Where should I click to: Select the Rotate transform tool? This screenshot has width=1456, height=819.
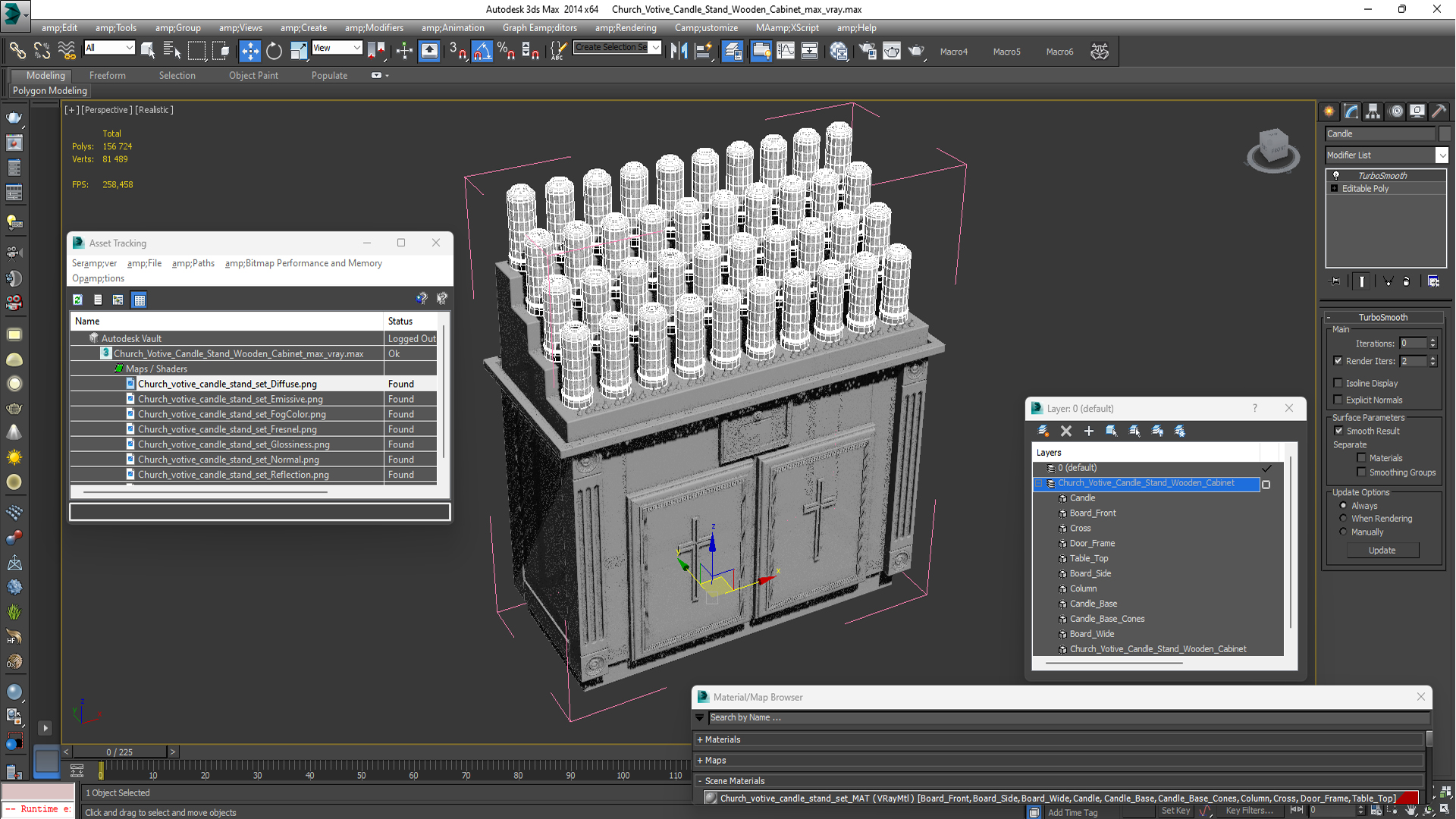point(274,51)
